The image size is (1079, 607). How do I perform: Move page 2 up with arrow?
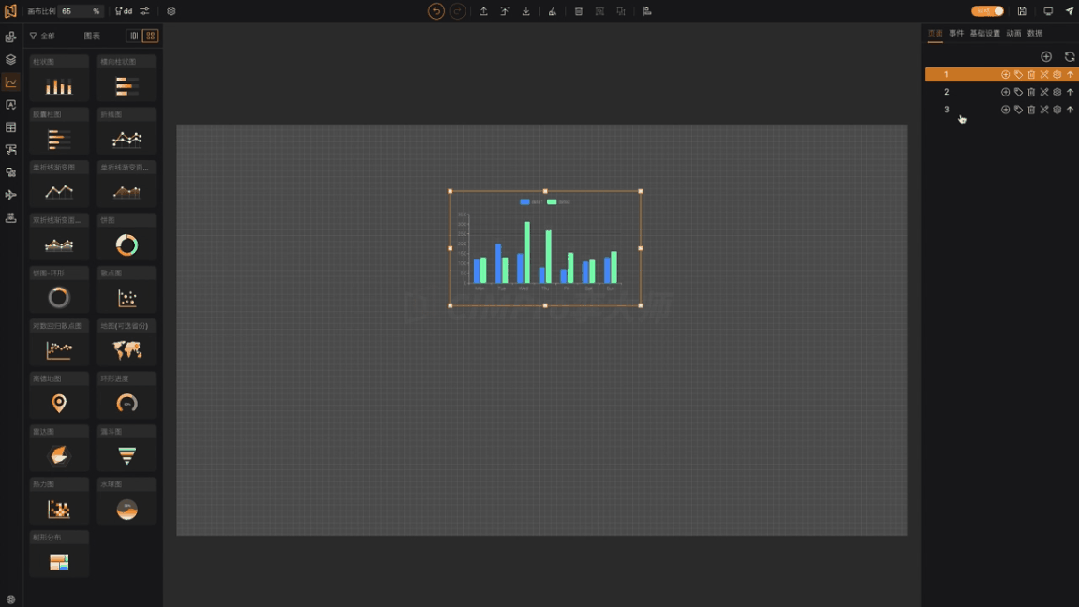click(x=1070, y=92)
